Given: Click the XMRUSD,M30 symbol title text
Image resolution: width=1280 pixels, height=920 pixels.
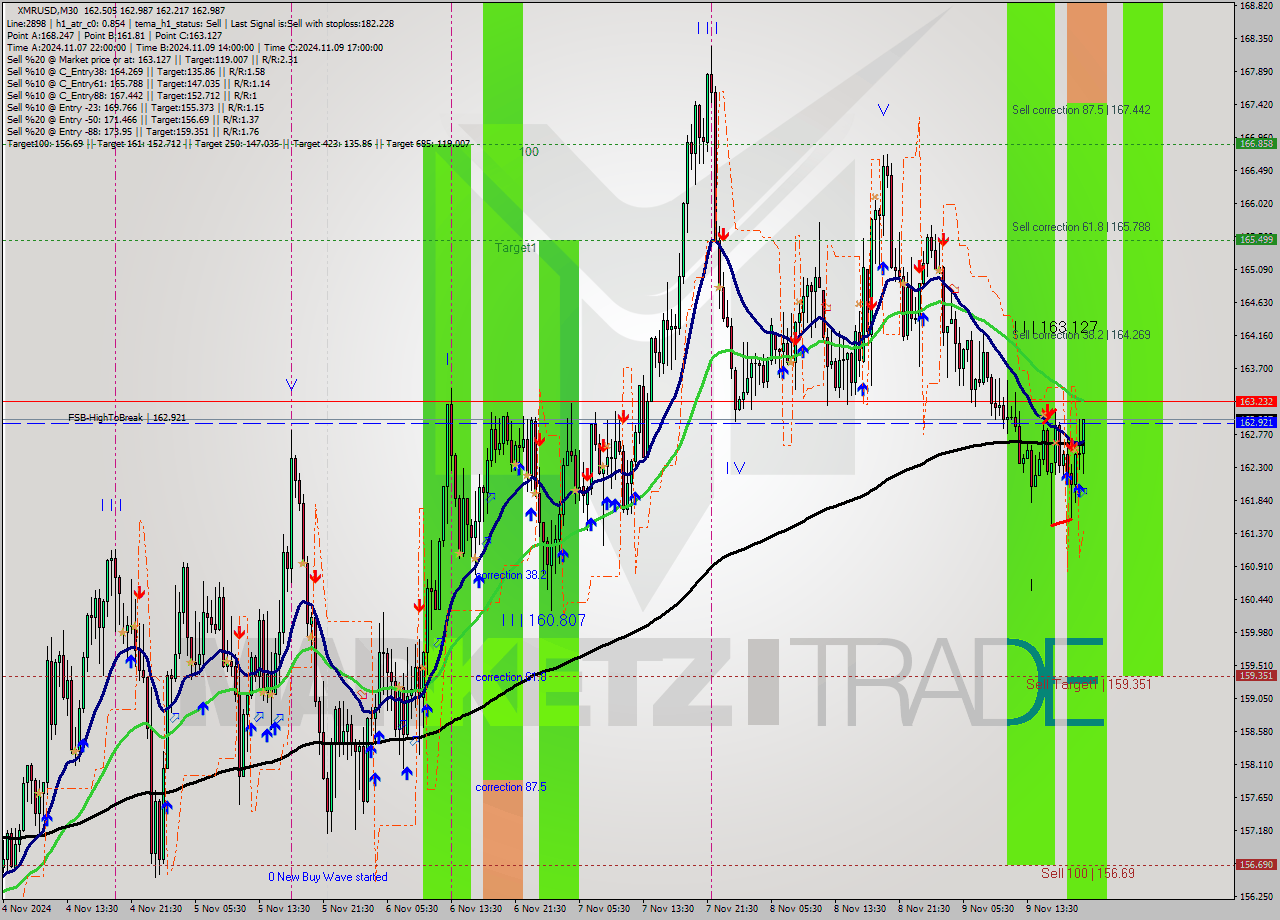Looking at the screenshot, I should [x=48, y=10].
